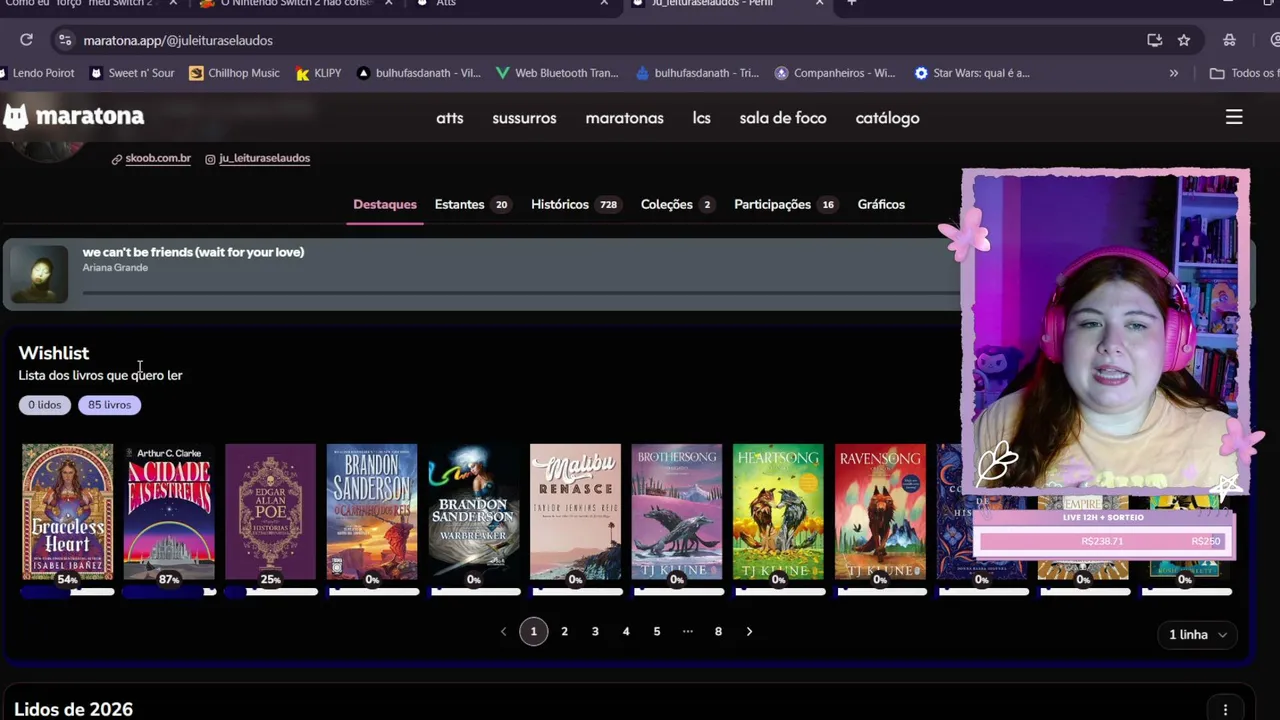The height and width of the screenshot is (720, 1280).
Task: Reload the current browser page
Action: (27, 40)
